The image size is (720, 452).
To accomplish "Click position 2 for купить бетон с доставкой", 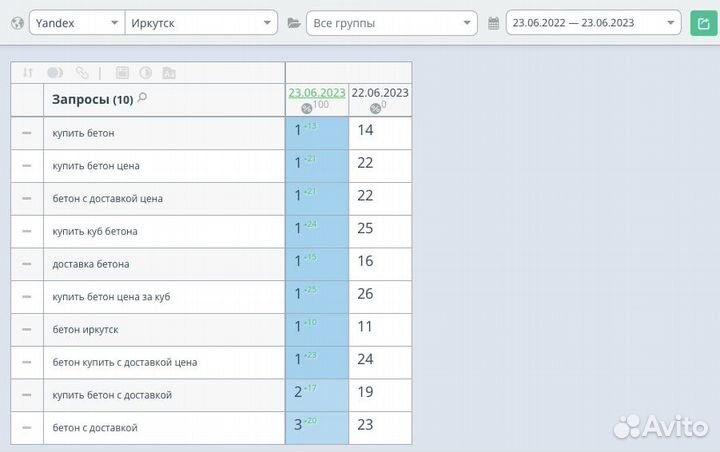I will (x=298, y=392).
